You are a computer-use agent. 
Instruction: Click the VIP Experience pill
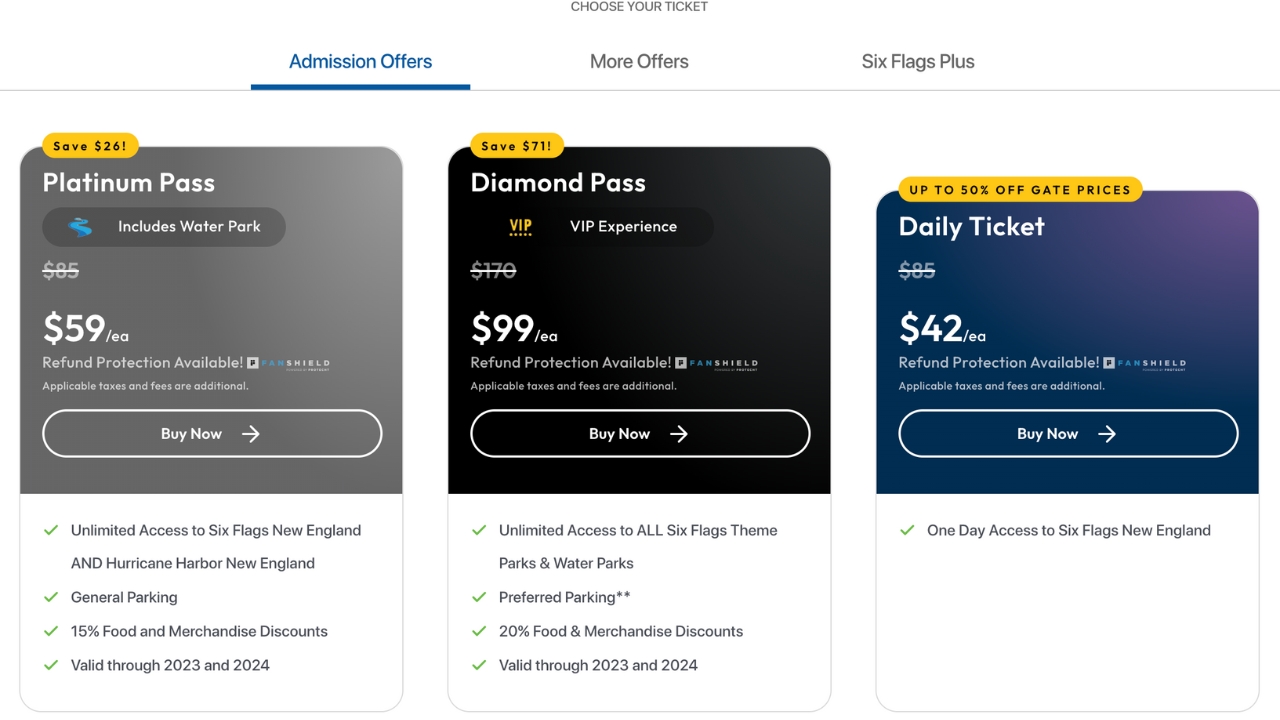pyautogui.click(x=592, y=227)
